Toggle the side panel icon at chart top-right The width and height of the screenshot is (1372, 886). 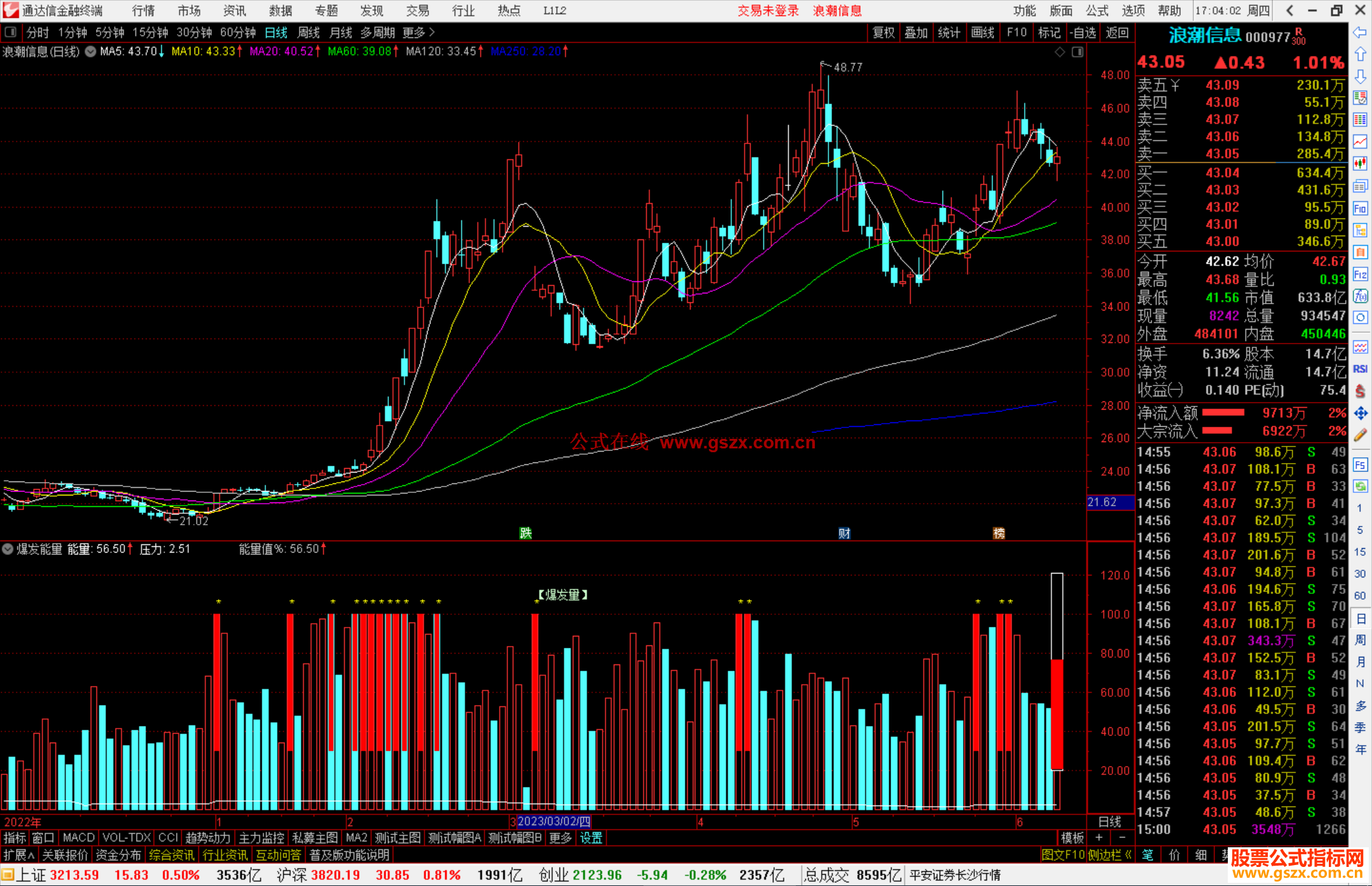tap(1077, 52)
